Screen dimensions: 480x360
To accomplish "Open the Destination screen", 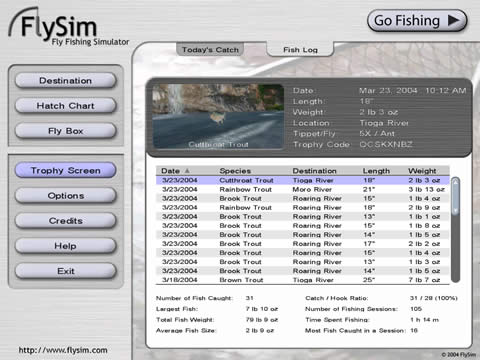I will click(x=66, y=81).
